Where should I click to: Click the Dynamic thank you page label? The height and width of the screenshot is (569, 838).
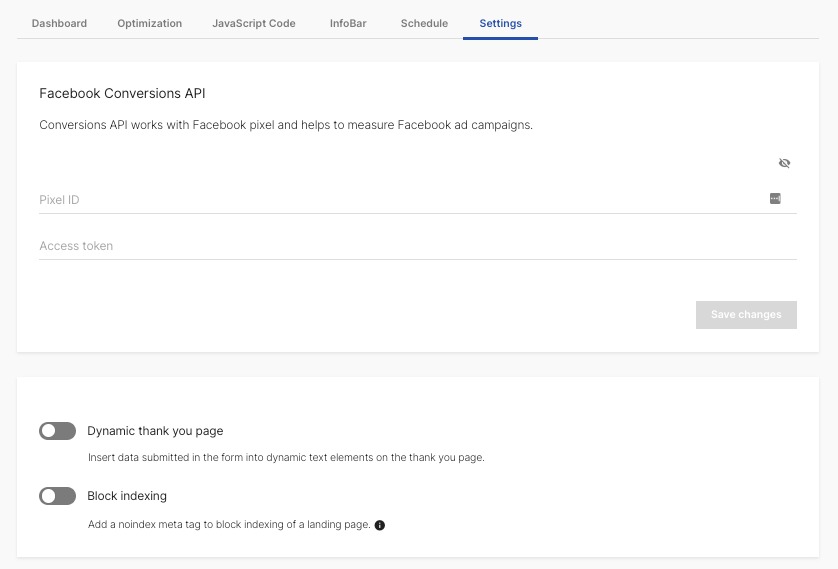(155, 431)
